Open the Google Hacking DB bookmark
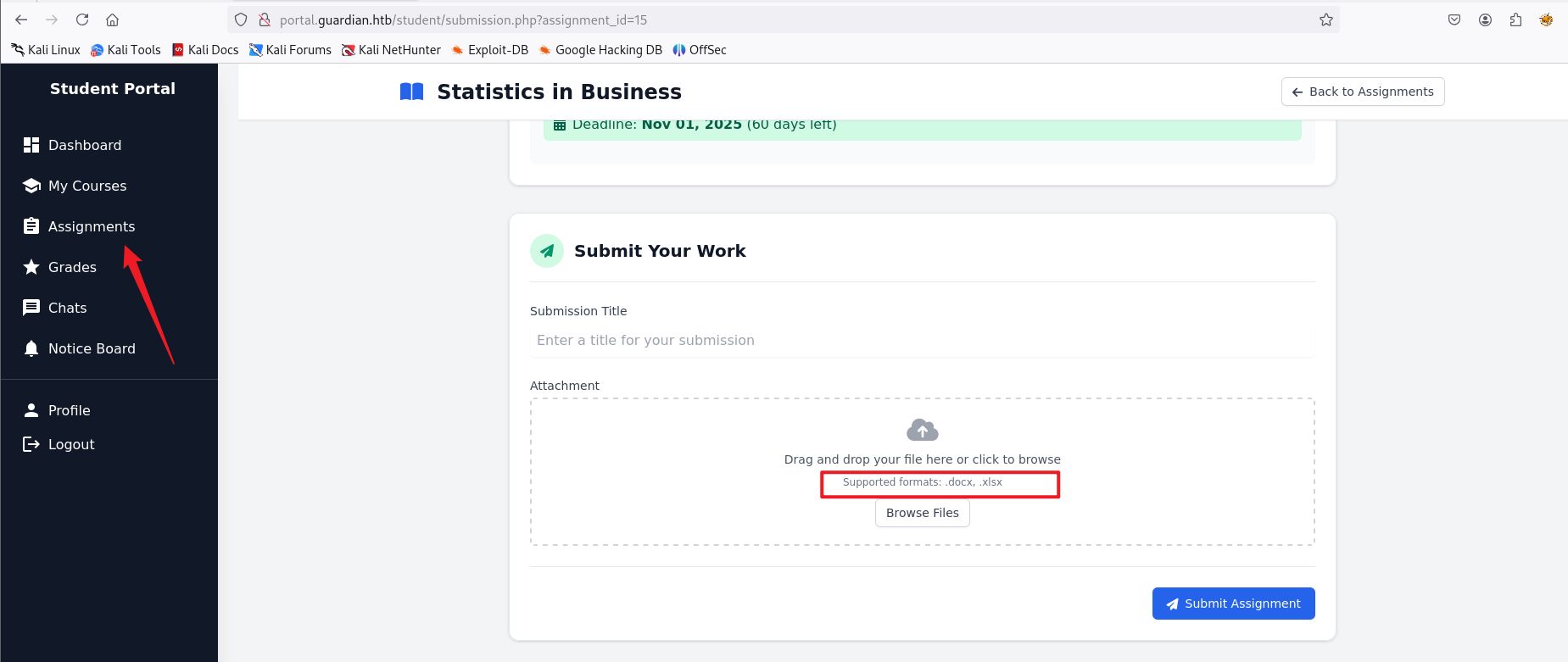This screenshot has height=662, width=1568. (x=600, y=50)
